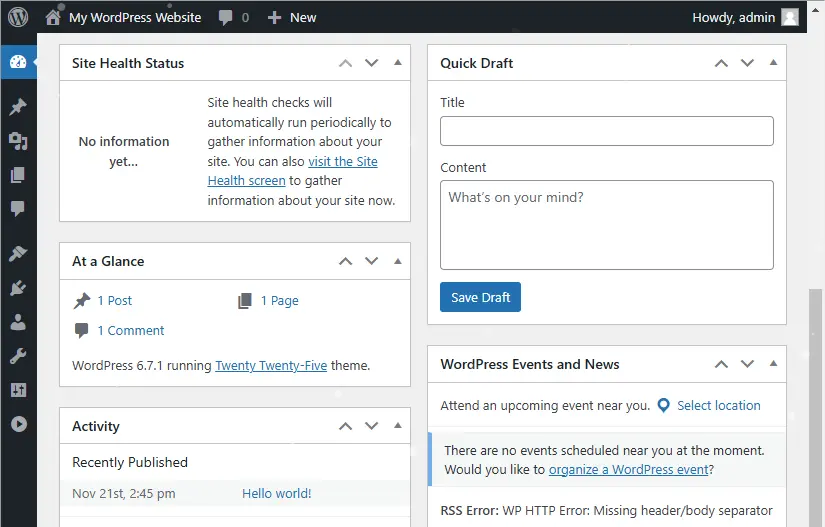825x527 pixels.
Task: Follow visit the Site Health screen link
Action: (293, 171)
